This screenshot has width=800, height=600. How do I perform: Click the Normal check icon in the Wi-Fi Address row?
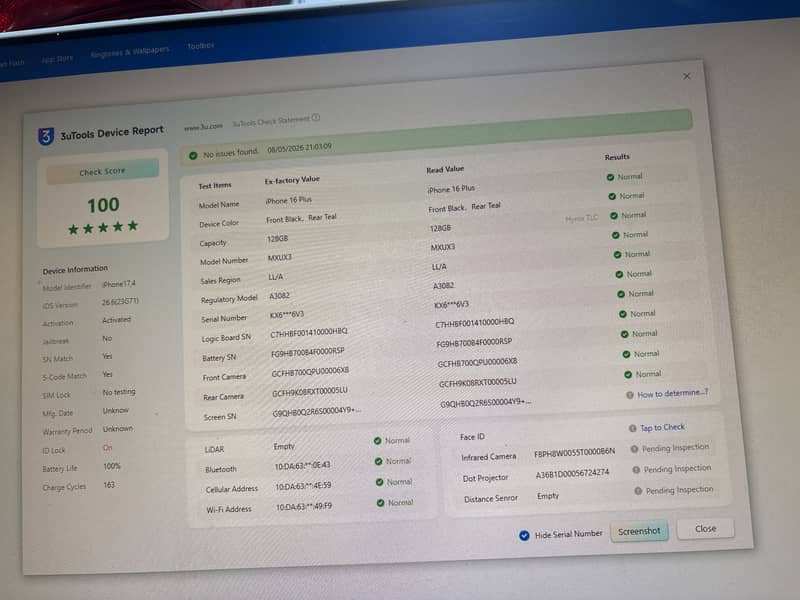[381, 503]
